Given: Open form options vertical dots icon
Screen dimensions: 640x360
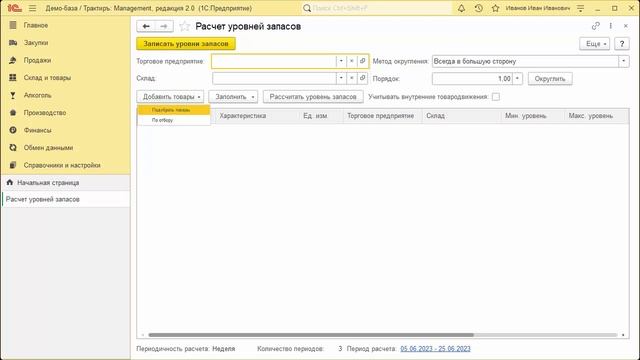Looking at the screenshot, I should click(x=611, y=26).
